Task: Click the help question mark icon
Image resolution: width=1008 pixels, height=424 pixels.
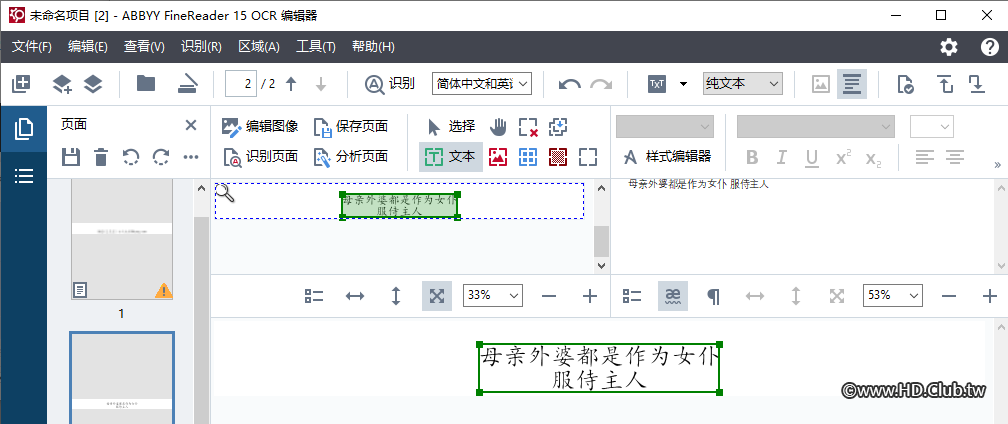Action: tap(989, 47)
